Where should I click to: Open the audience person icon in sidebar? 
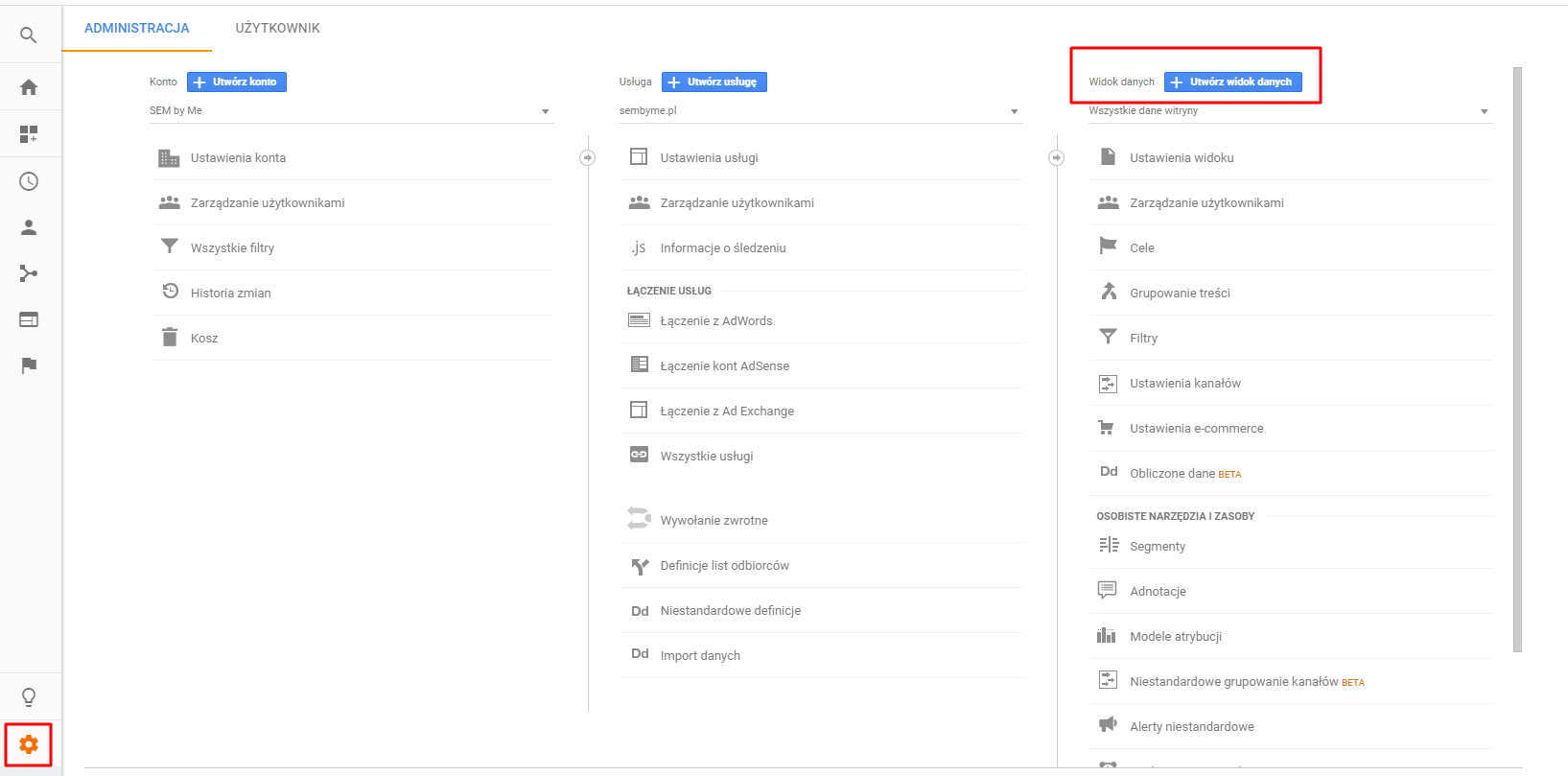pyautogui.click(x=29, y=227)
